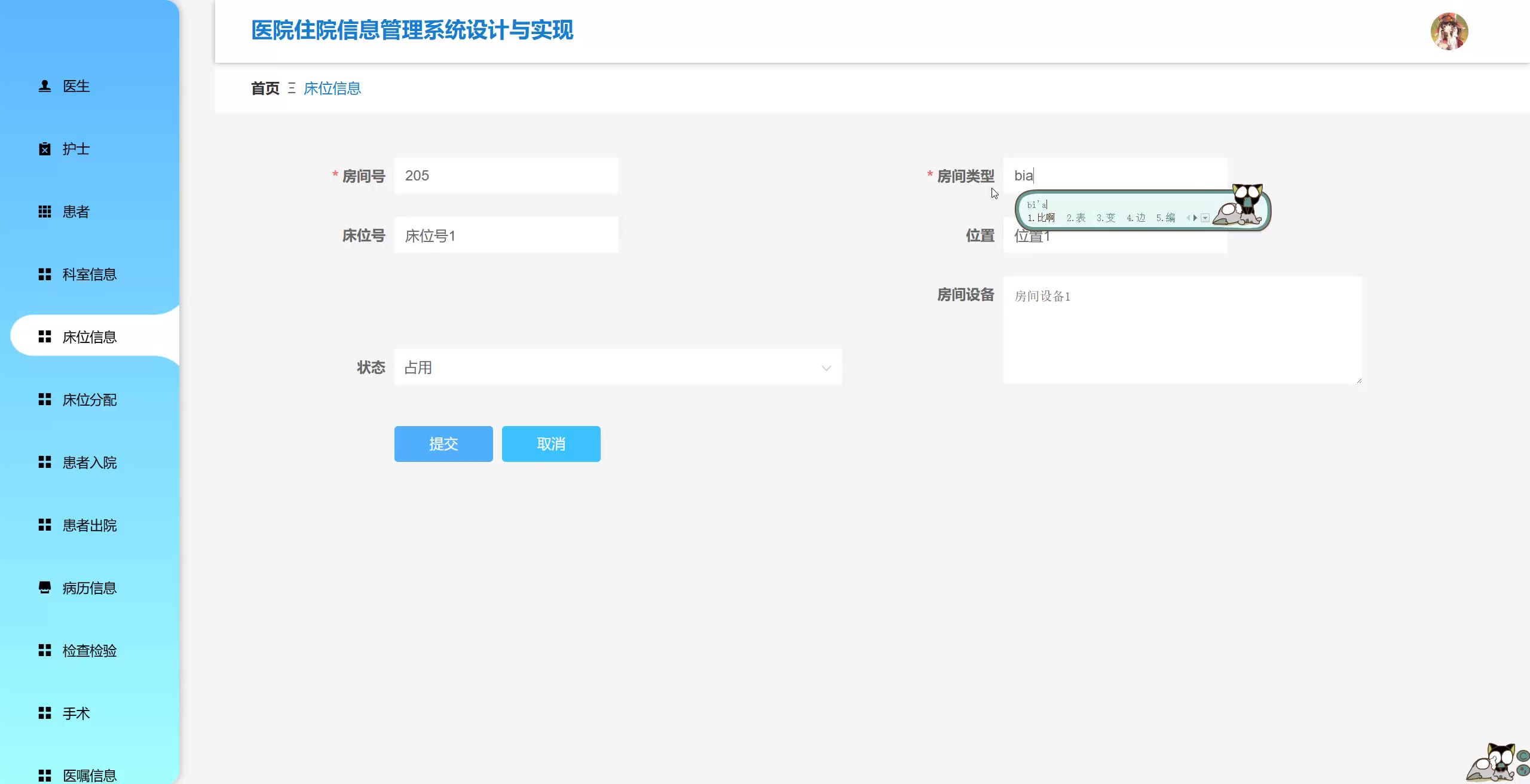
Task: Click into the 房间设备 text area
Action: 1182,330
